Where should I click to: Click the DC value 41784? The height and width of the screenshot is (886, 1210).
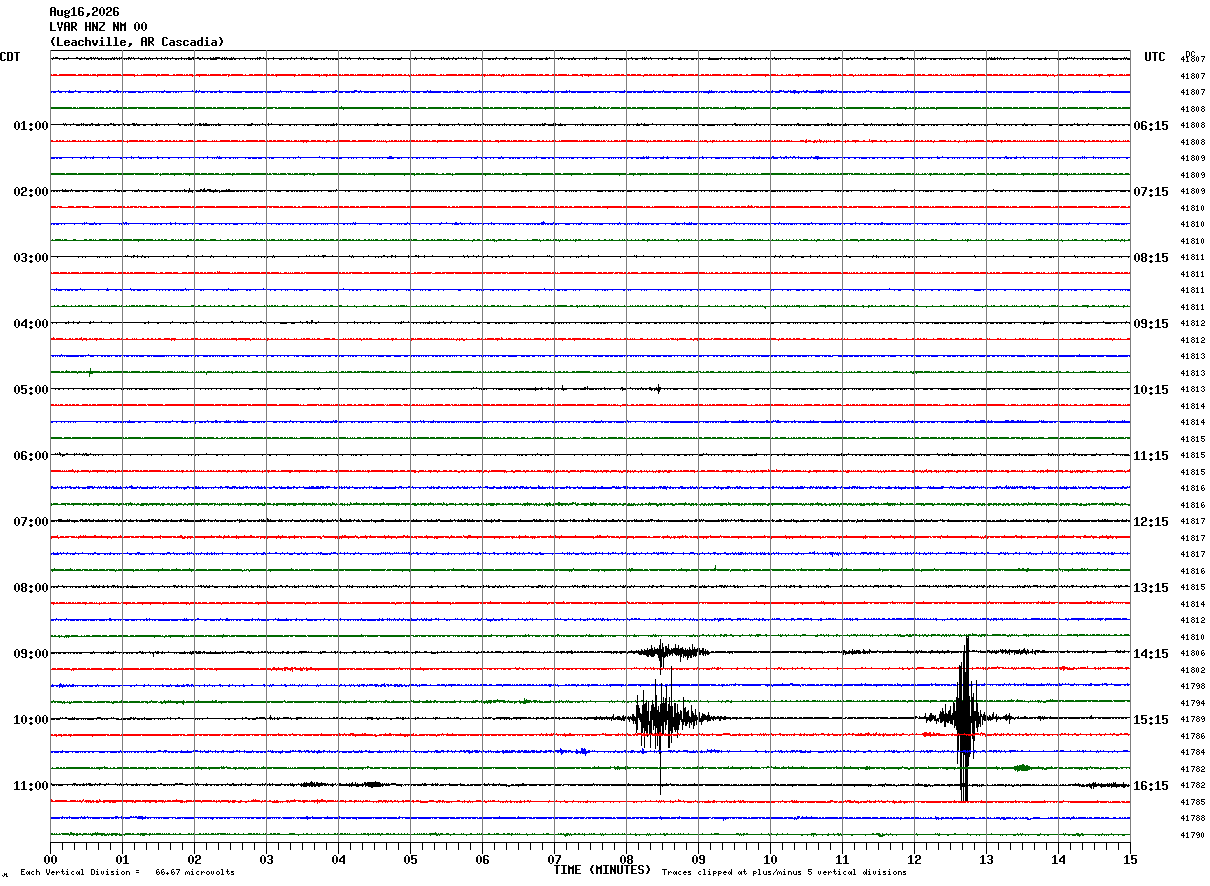(x=1193, y=752)
